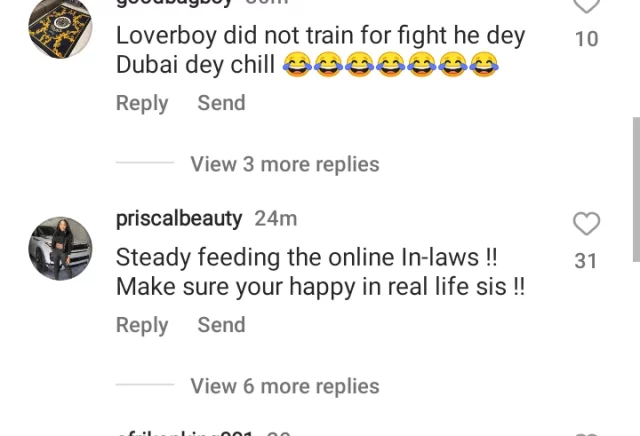The image size is (640, 436).
Task: Open the priscalbeauty username link
Action: pyautogui.click(x=179, y=219)
